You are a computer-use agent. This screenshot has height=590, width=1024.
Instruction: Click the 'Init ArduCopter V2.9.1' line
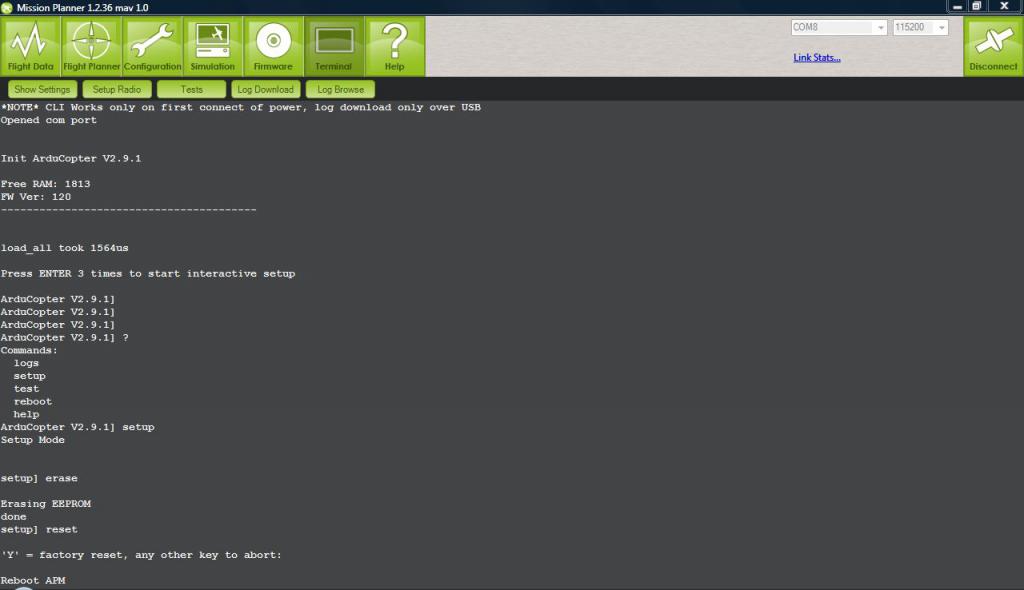(71, 159)
